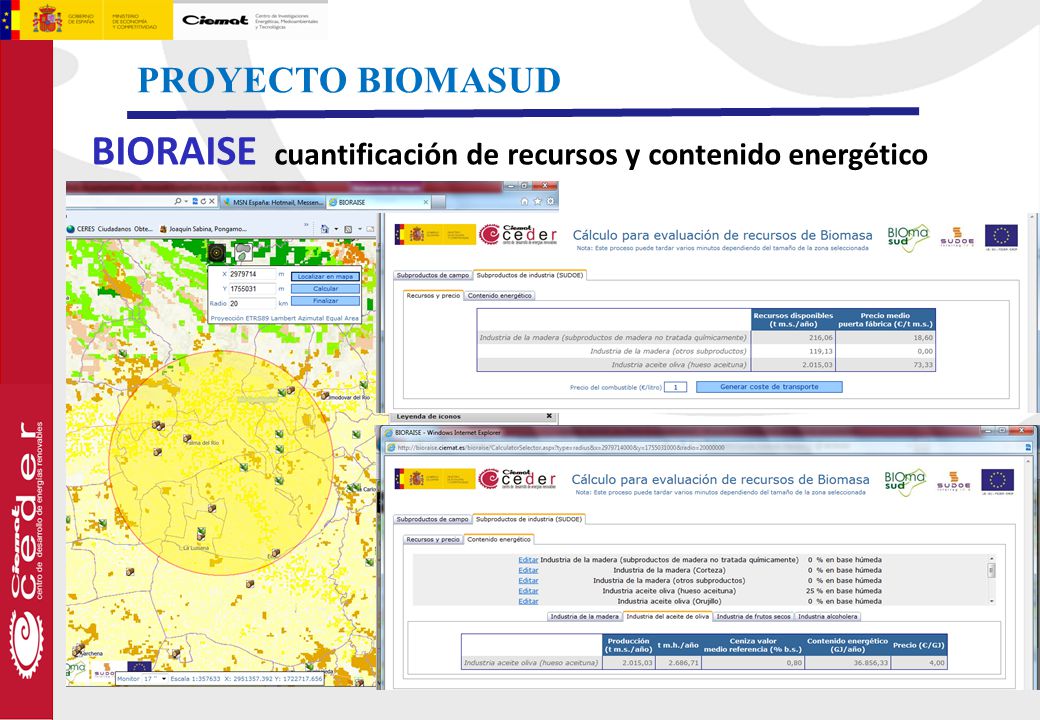
Task: Select Contenido energético tab in upper panel
Action: (499, 296)
